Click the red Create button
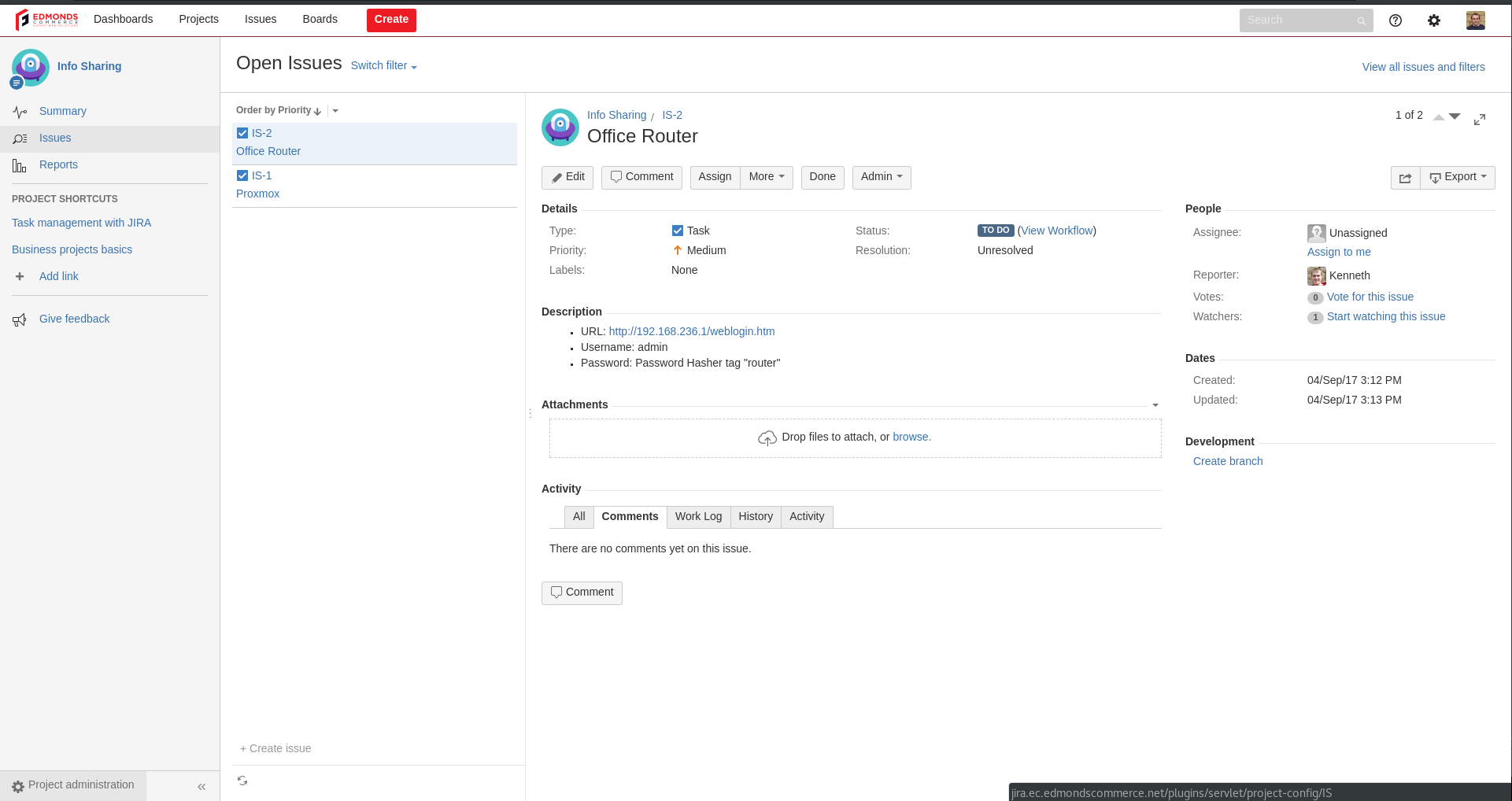 click(x=391, y=20)
